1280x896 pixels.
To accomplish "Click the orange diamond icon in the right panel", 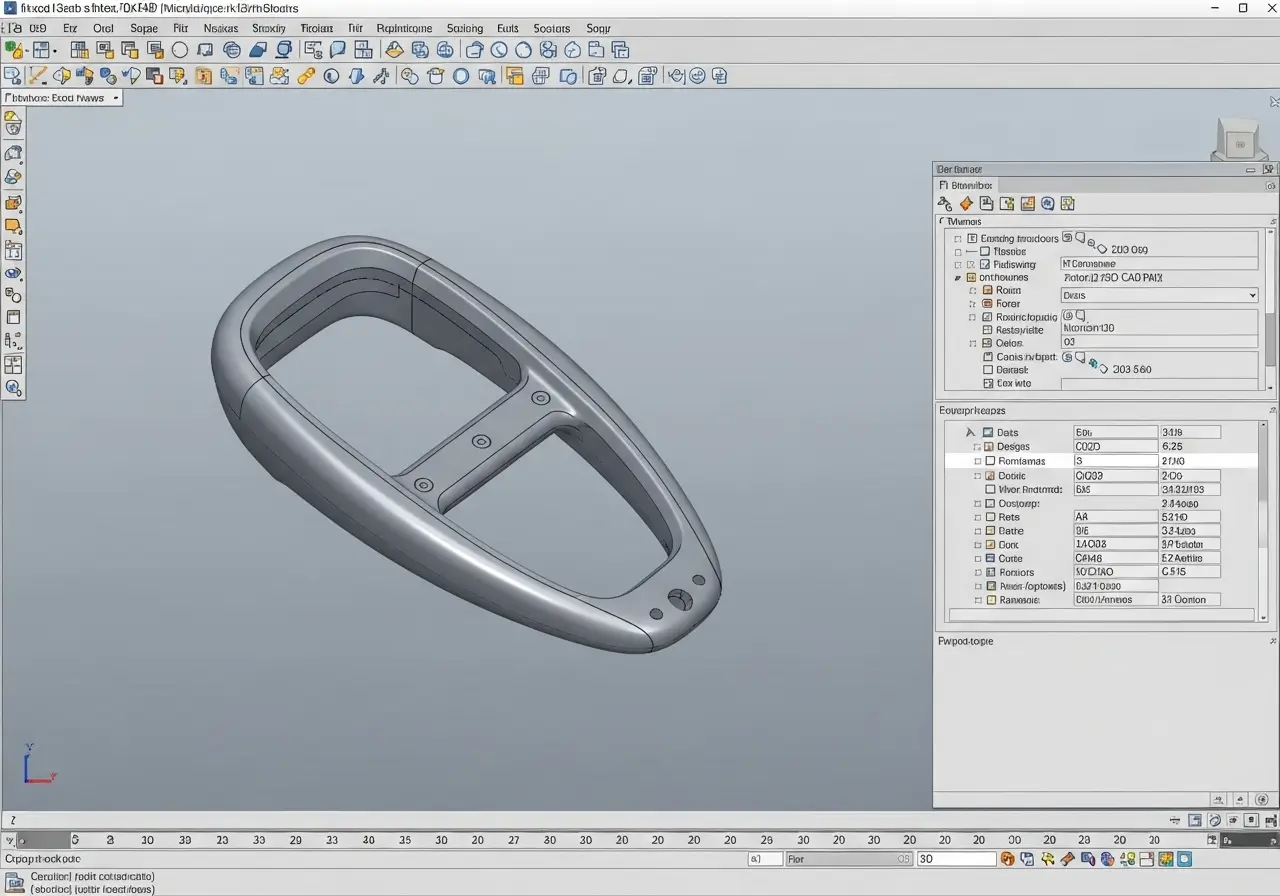I will tap(966, 204).
